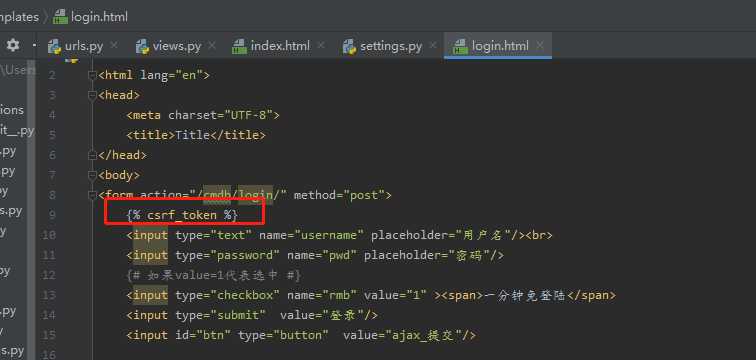
Task: Close the settings.py tab
Action: point(432,45)
